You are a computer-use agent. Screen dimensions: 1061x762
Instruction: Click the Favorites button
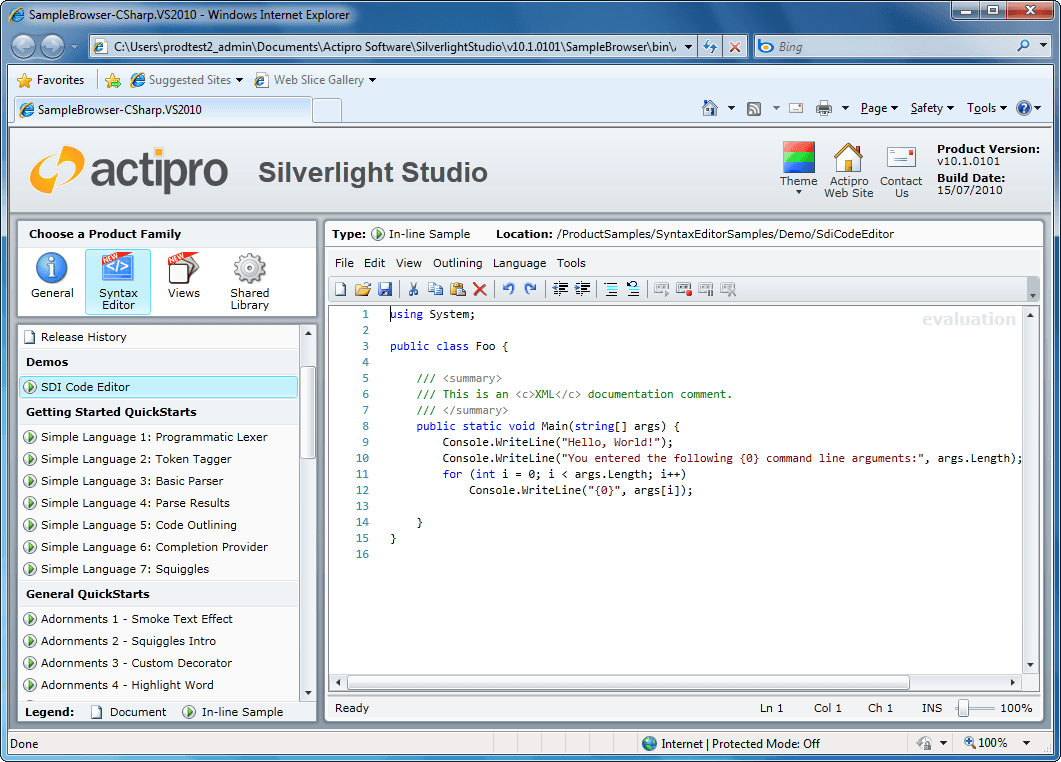point(51,81)
